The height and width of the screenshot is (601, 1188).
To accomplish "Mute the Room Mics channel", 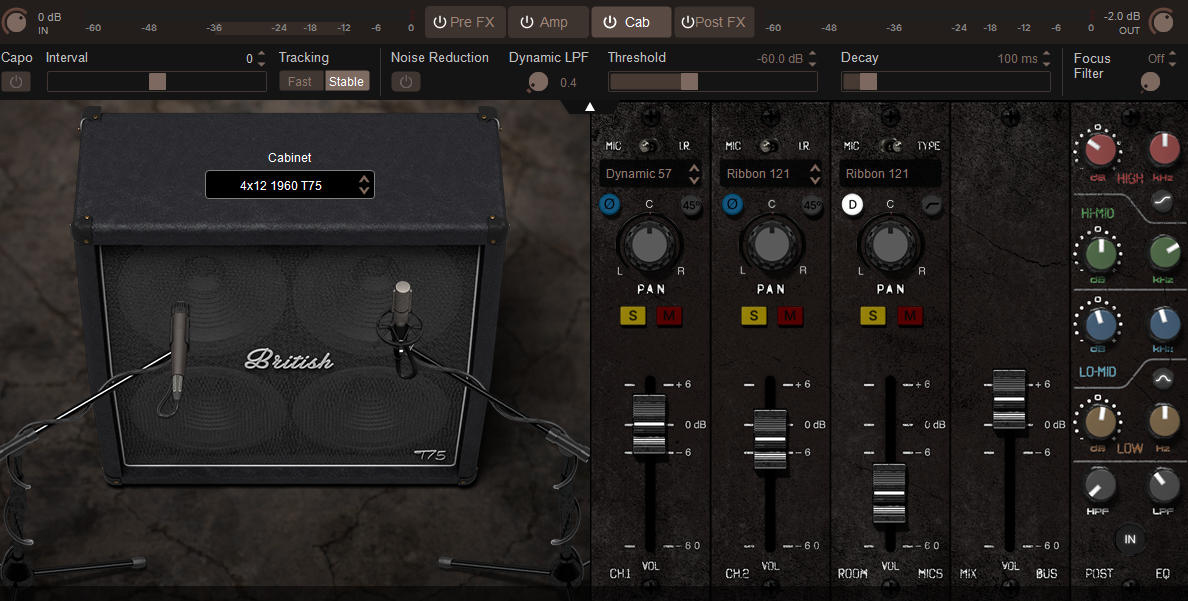I will pos(909,315).
